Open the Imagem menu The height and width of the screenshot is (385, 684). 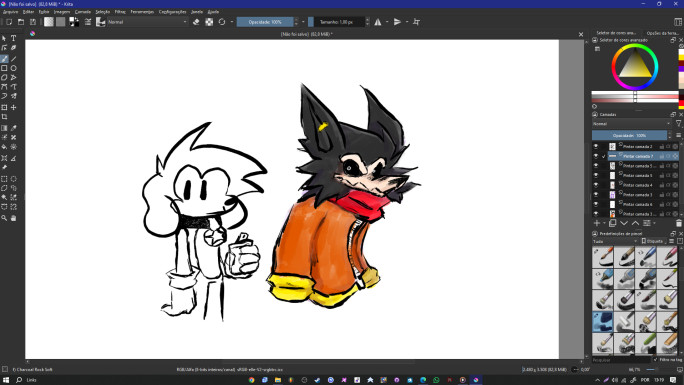pos(62,12)
